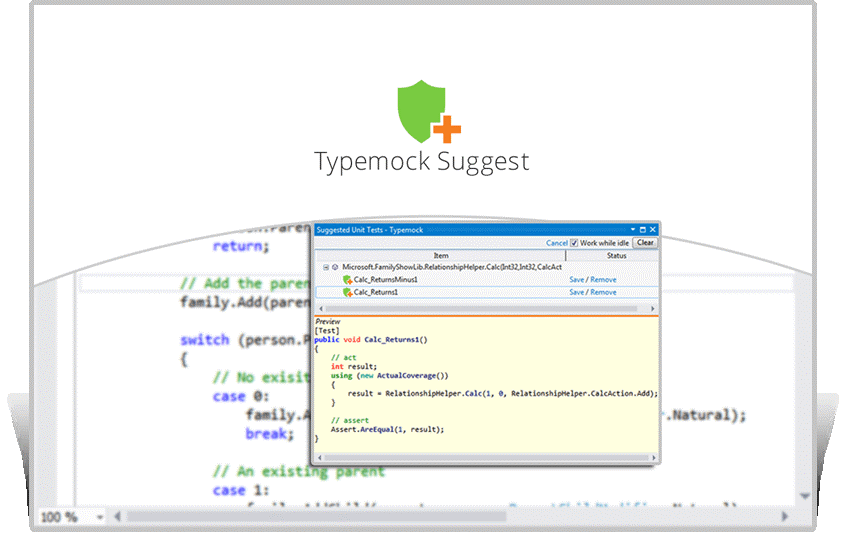848x538 pixels.
Task: Remove the Calc_Returns1 suggested test
Action: [603, 292]
